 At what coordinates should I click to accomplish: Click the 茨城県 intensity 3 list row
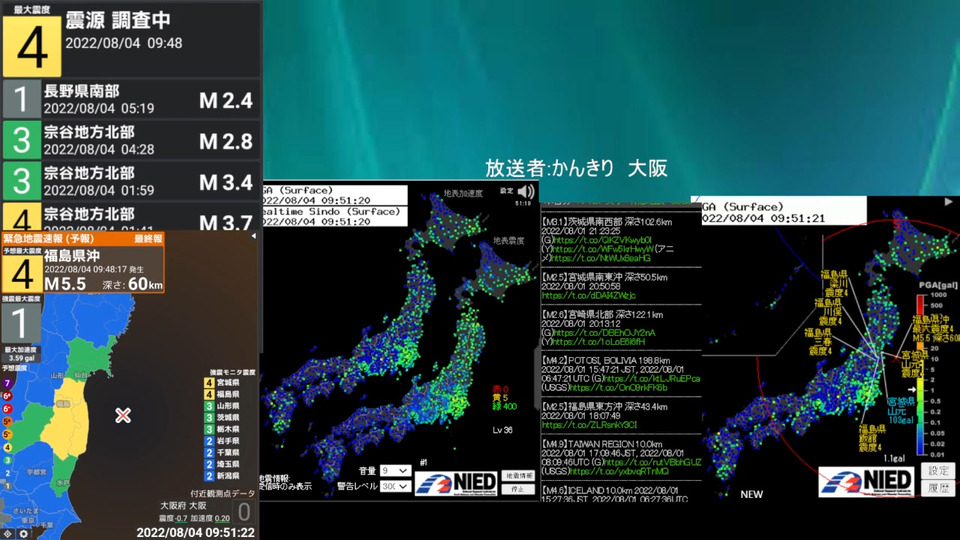click(x=222, y=418)
